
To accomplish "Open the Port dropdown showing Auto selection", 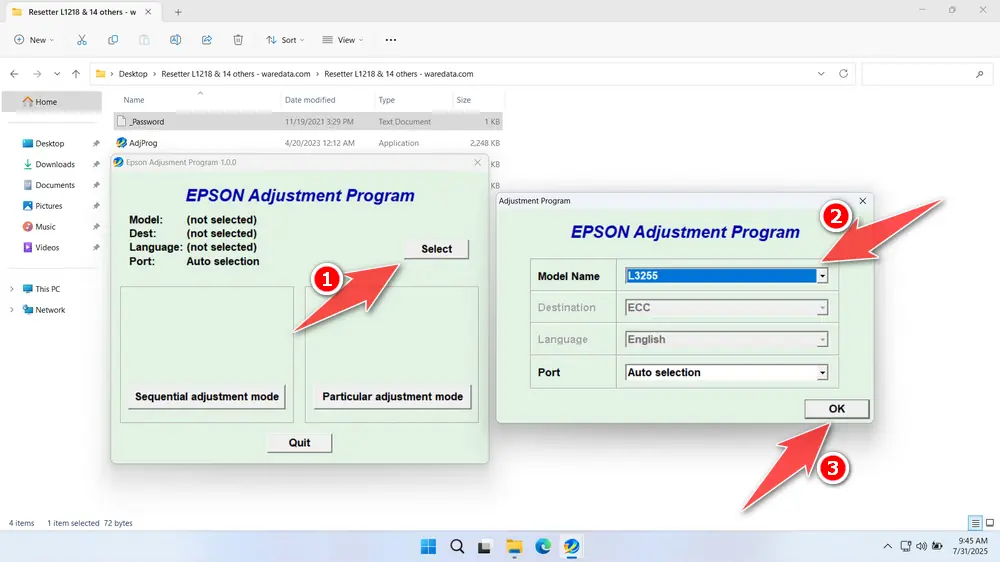I will click(x=822, y=373).
